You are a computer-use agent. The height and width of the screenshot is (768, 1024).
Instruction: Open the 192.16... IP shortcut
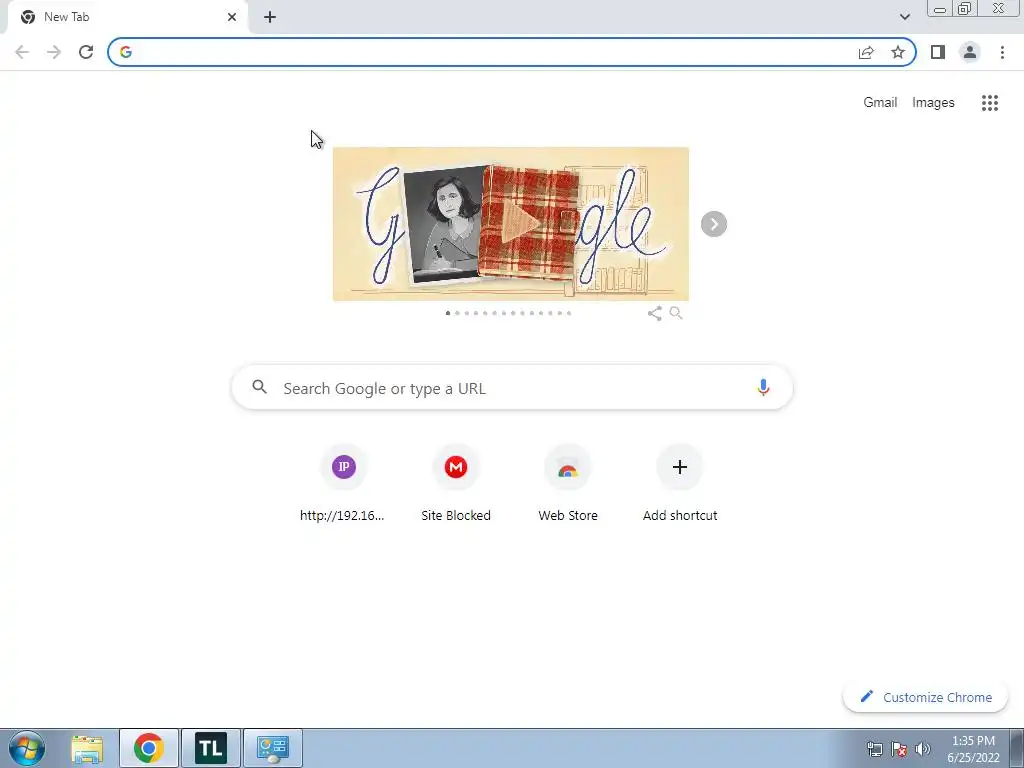(x=344, y=484)
